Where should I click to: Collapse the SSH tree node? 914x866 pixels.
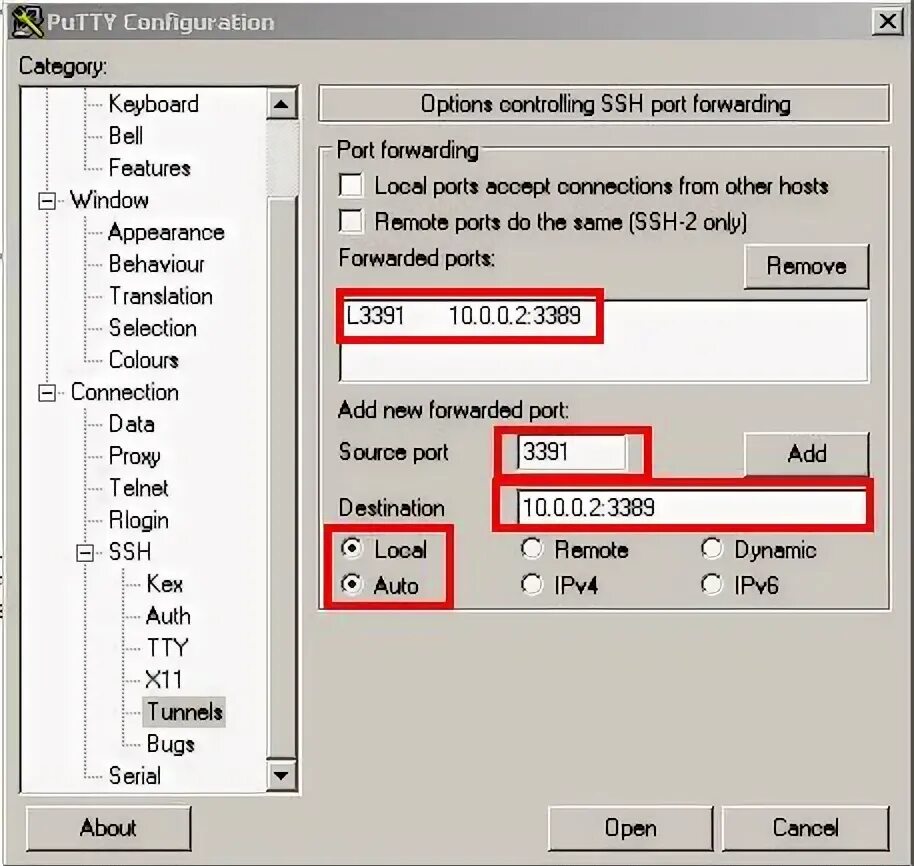click(x=85, y=552)
